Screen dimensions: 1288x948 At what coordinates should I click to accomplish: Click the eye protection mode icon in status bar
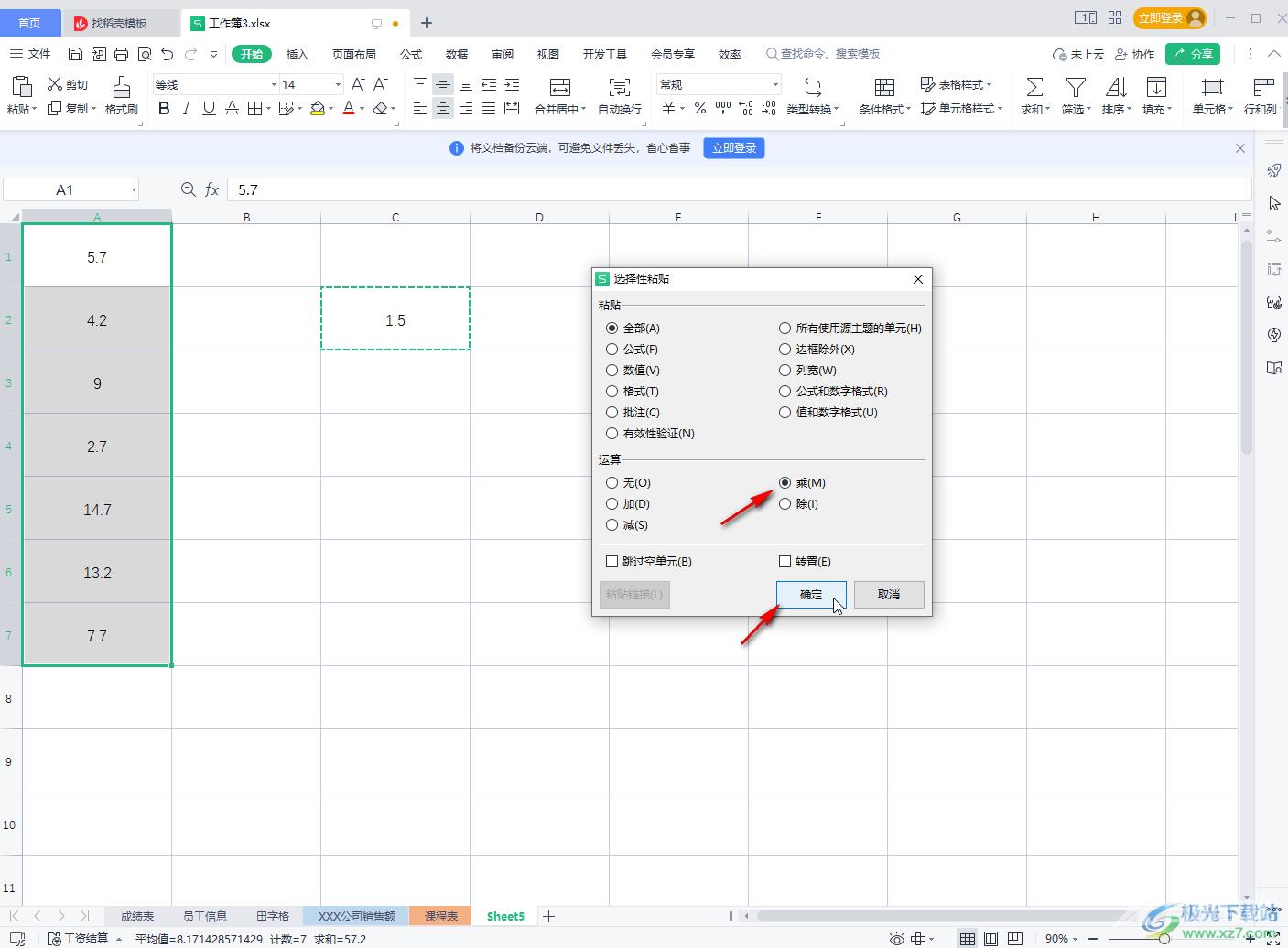click(896, 939)
